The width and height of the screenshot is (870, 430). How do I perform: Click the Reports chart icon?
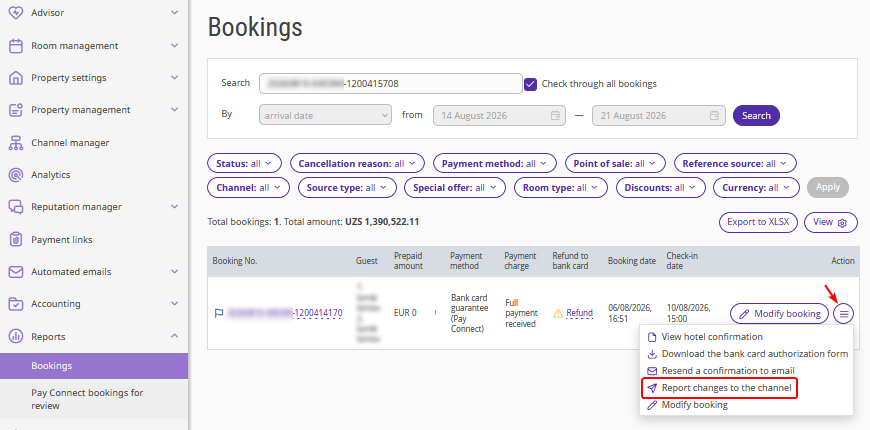tap(16, 336)
